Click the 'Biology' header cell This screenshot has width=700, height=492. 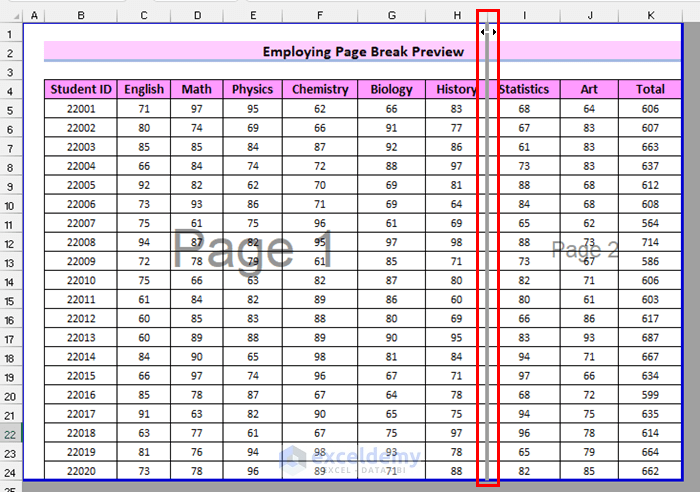(392, 89)
